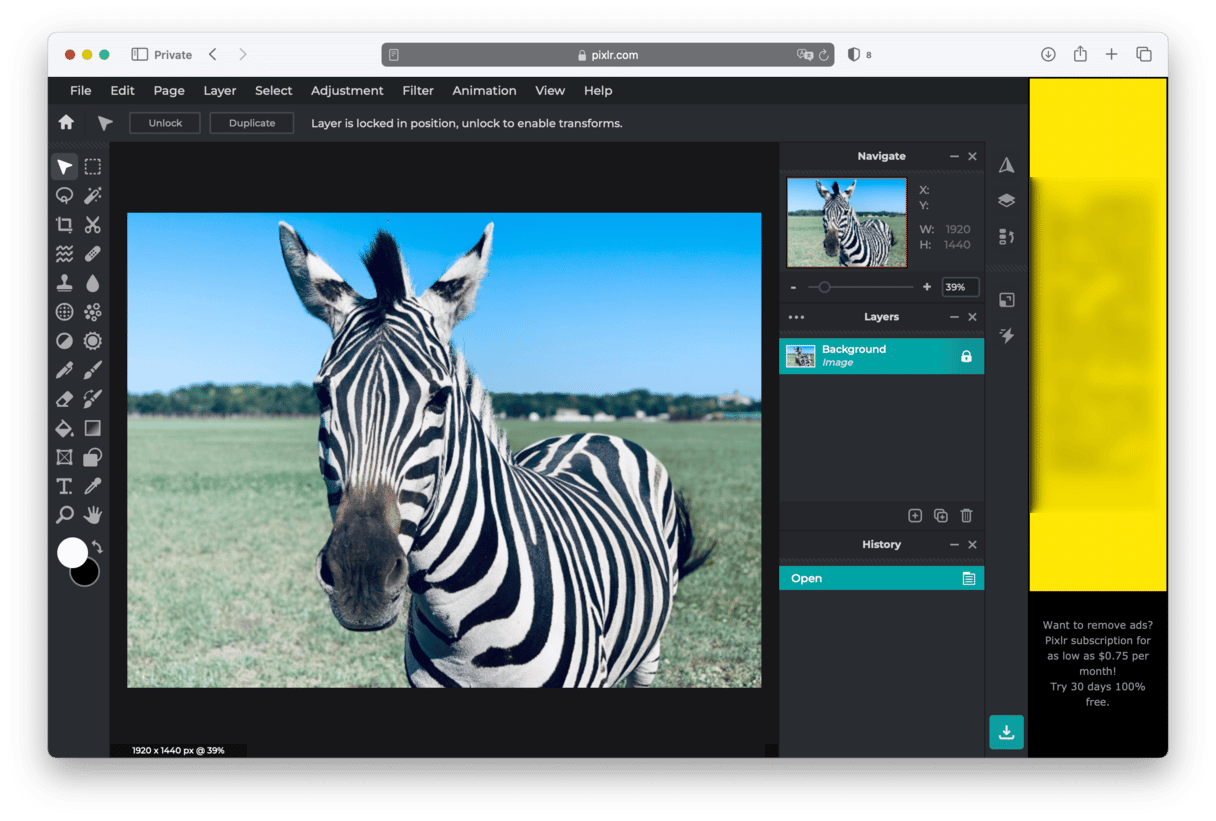Select the Color Replace brush tool
Screen dimensions: 1216x821
point(93,399)
